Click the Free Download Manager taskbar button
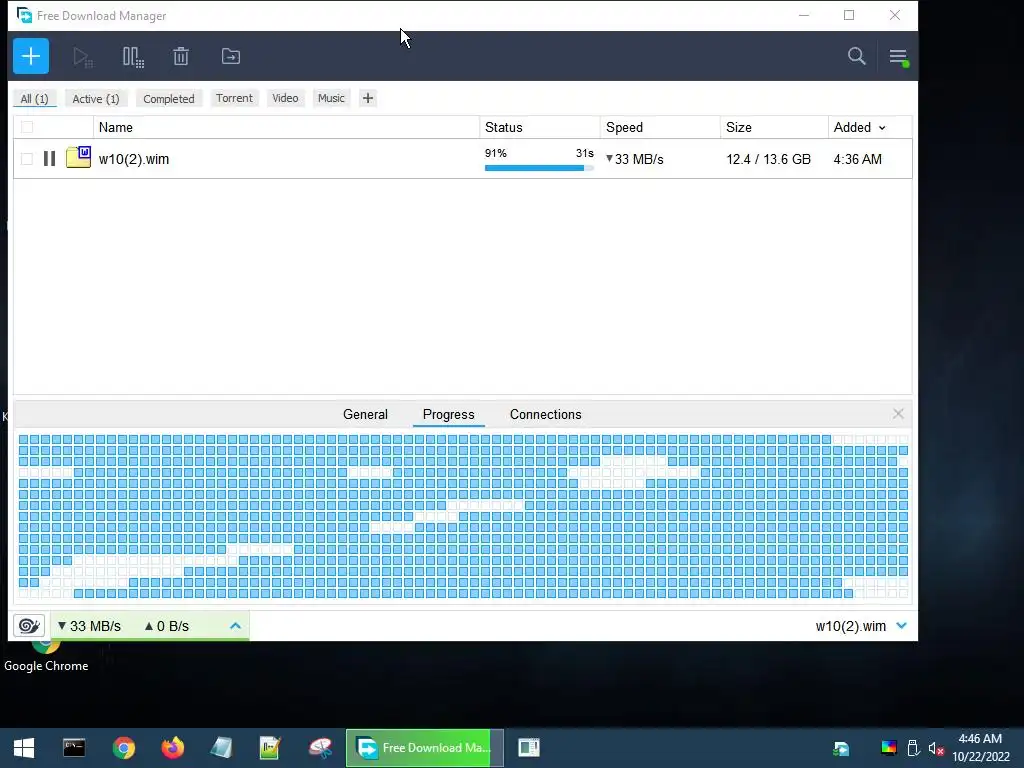The image size is (1024, 768). click(x=424, y=748)
